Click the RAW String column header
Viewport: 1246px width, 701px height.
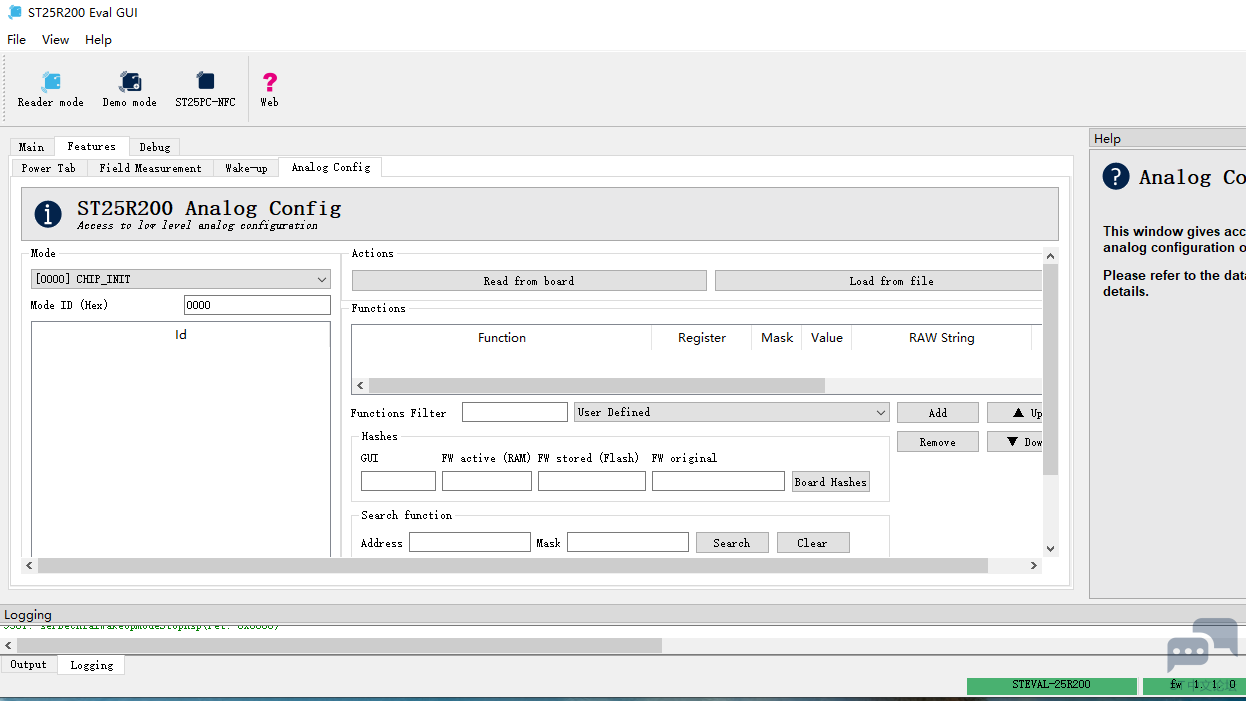942,338
